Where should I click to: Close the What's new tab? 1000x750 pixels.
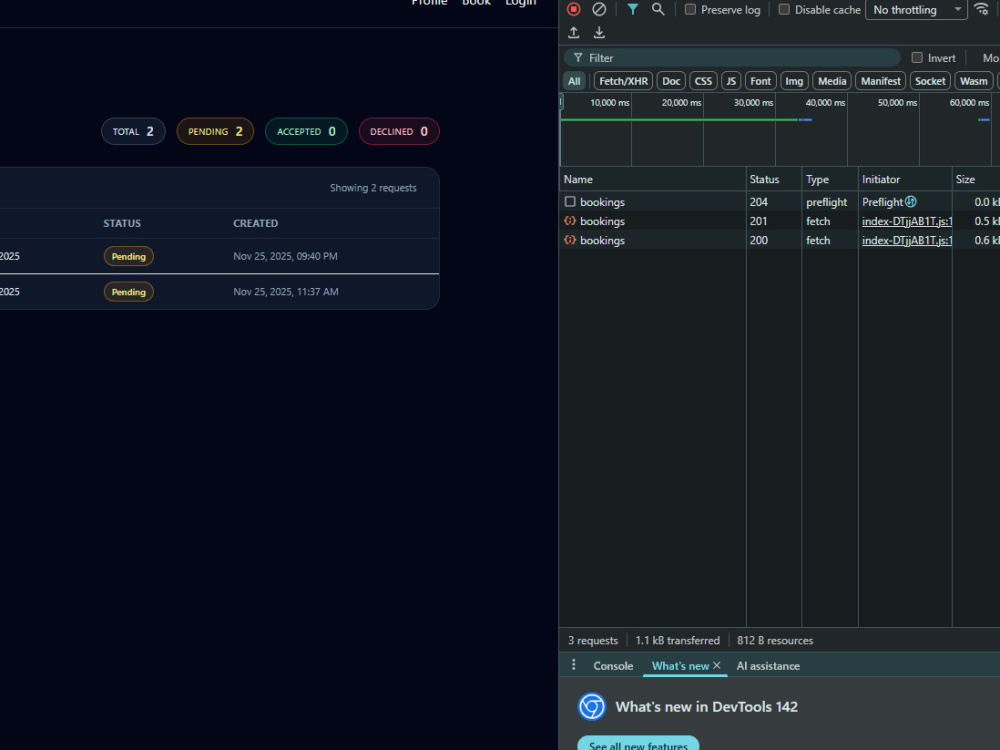click(717, 665)
